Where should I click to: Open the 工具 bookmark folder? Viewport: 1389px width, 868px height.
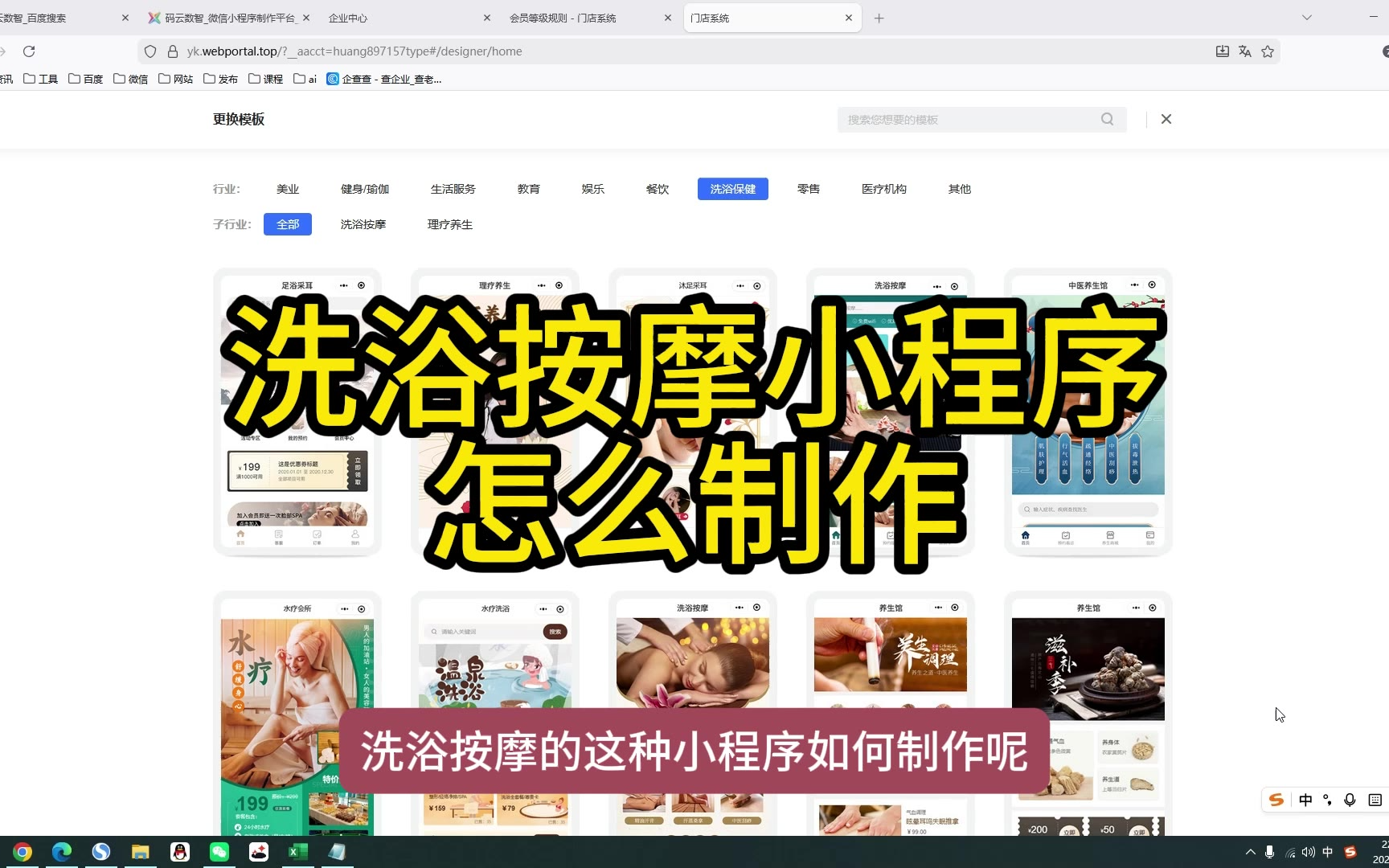click(41, 79)
